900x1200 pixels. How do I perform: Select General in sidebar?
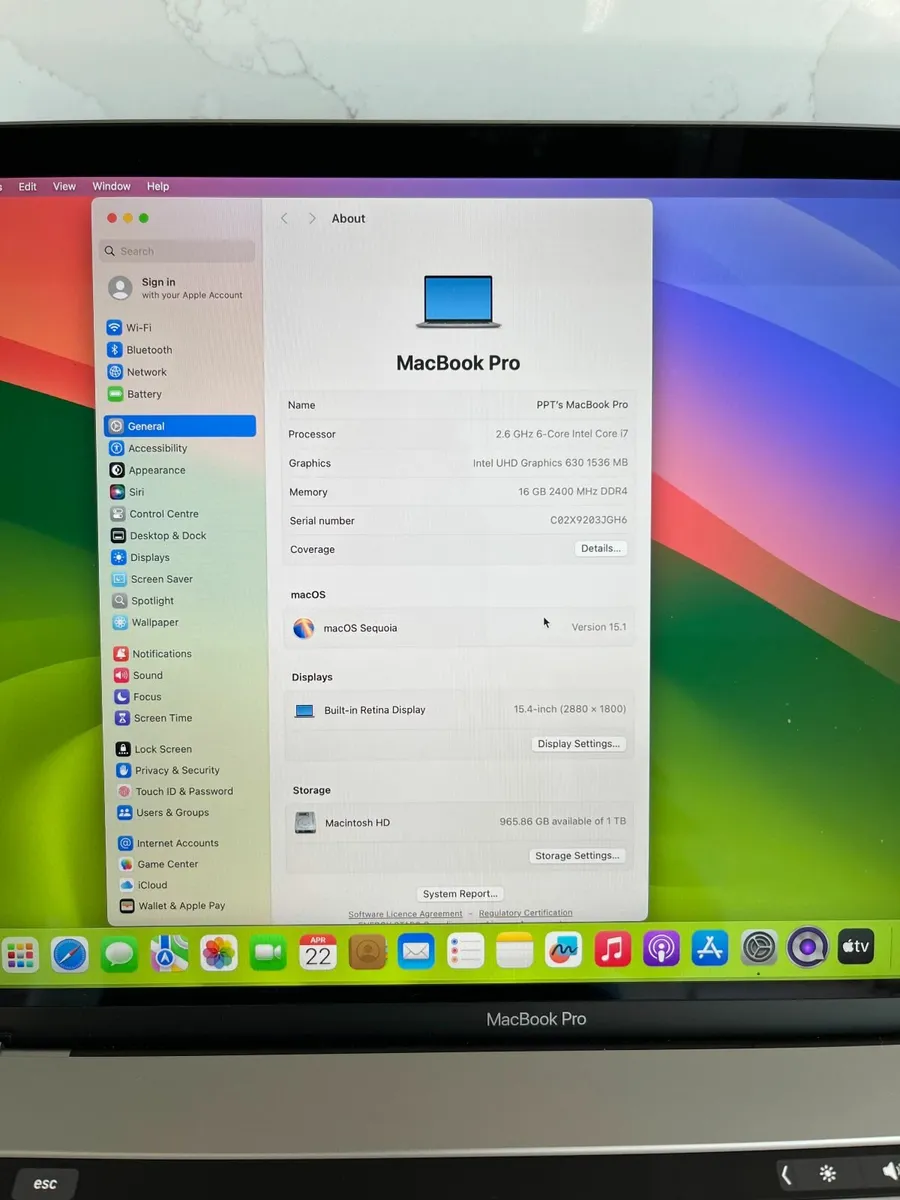(180, 426)
